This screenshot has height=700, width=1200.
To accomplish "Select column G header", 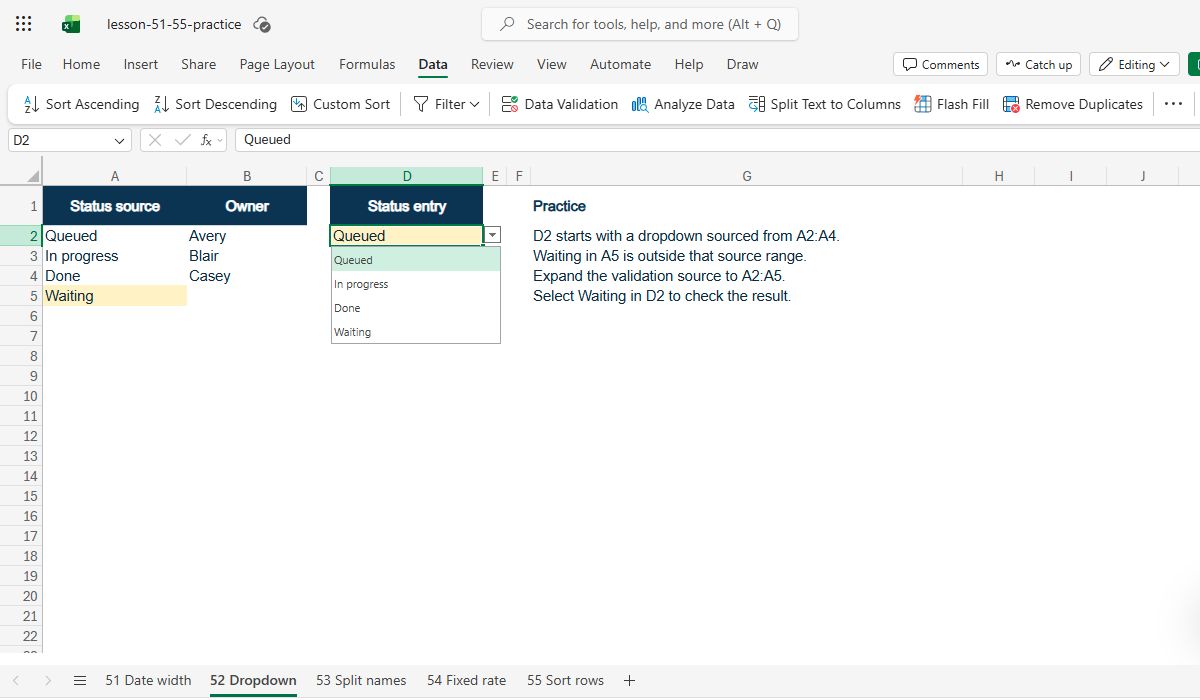I will 747,176.
